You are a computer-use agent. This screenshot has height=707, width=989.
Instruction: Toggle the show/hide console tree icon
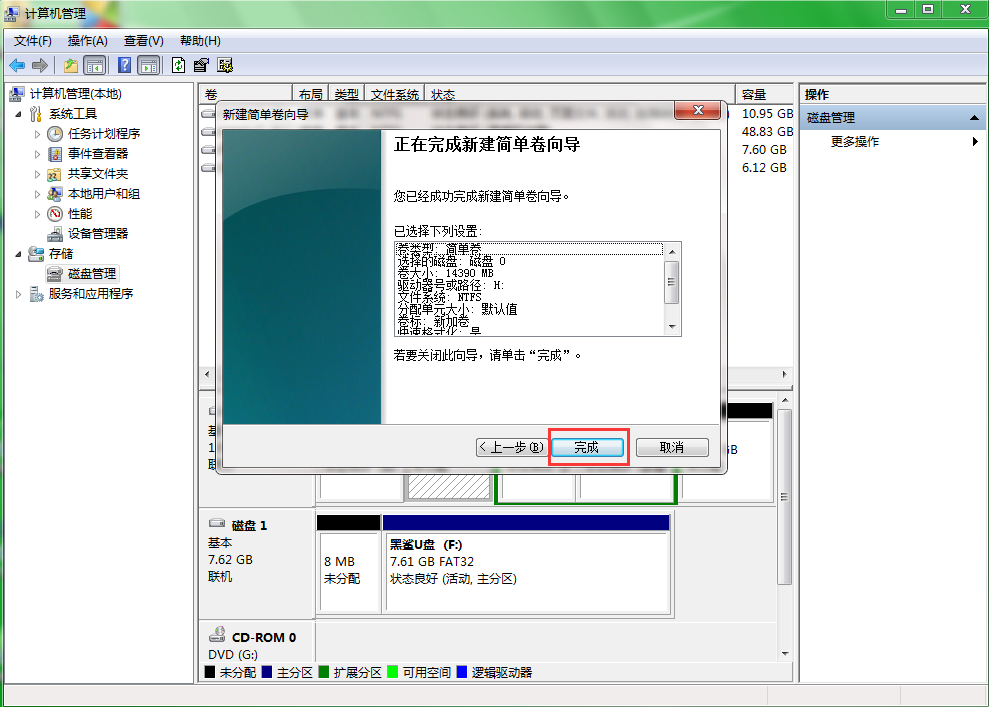pos(95,65)
